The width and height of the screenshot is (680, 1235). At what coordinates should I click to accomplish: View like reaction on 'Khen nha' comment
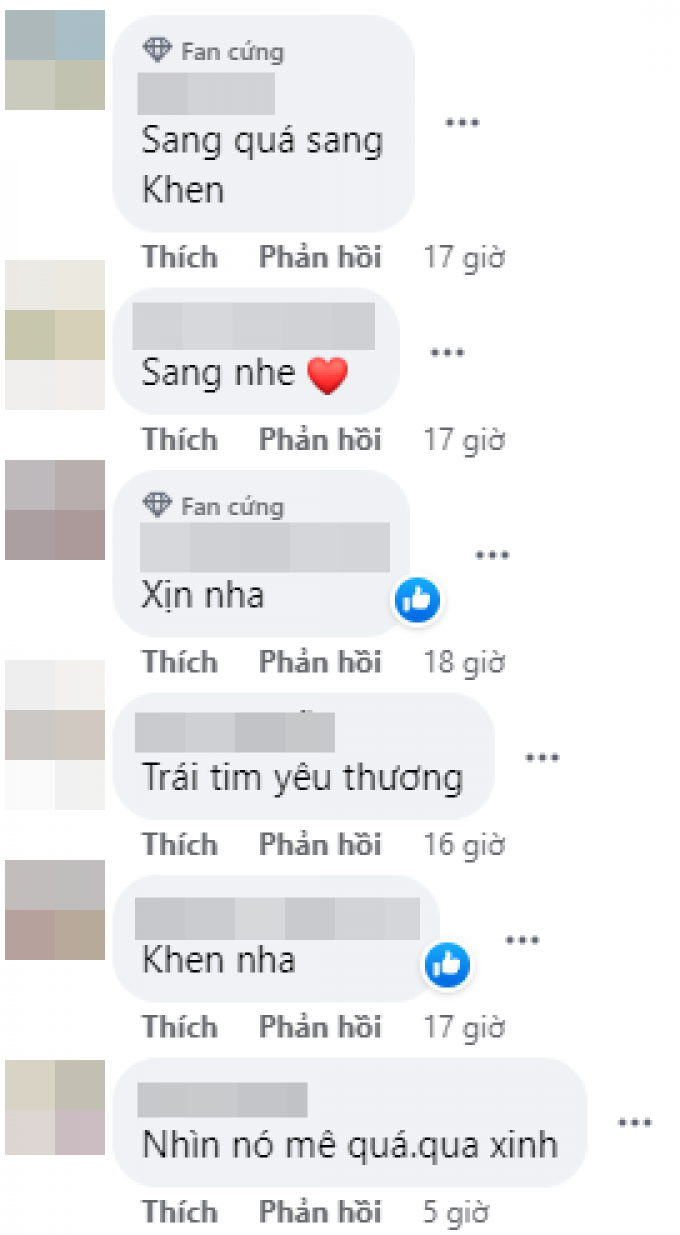point(447,965)
